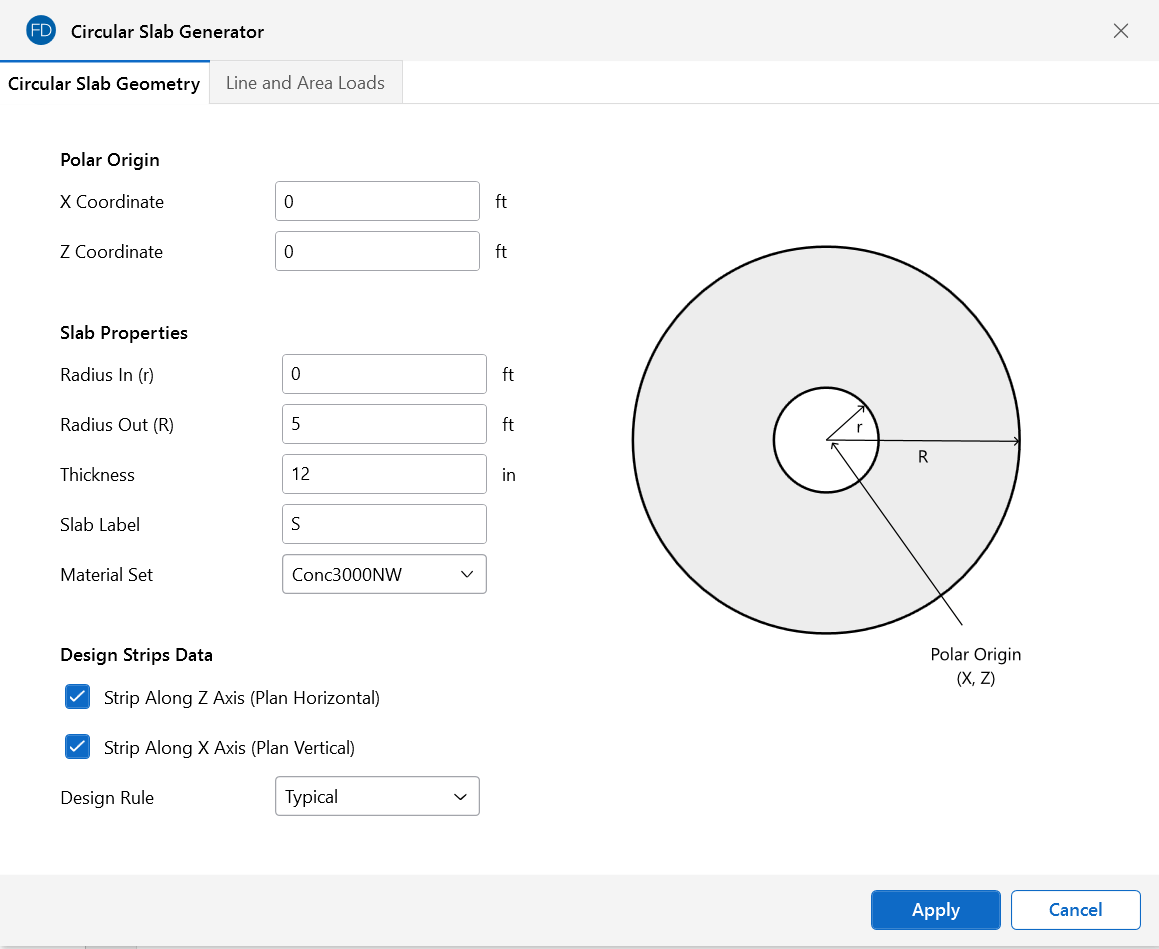Open the Material Set dropdown

click(x=384, y=574)
